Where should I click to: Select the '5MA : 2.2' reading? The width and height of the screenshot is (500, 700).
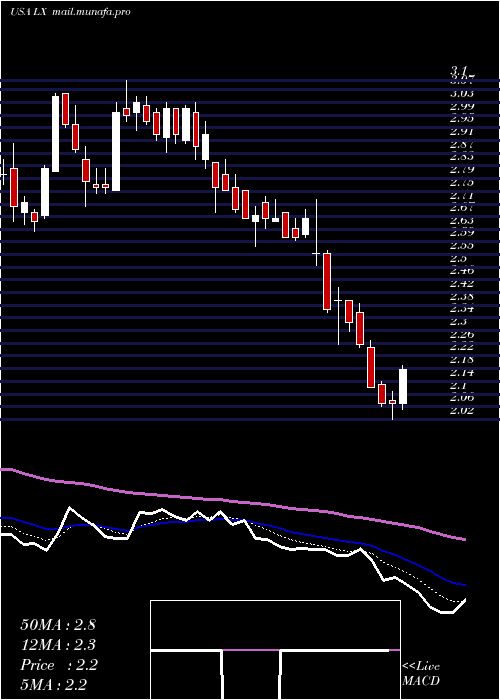click(x=54, y=685)
